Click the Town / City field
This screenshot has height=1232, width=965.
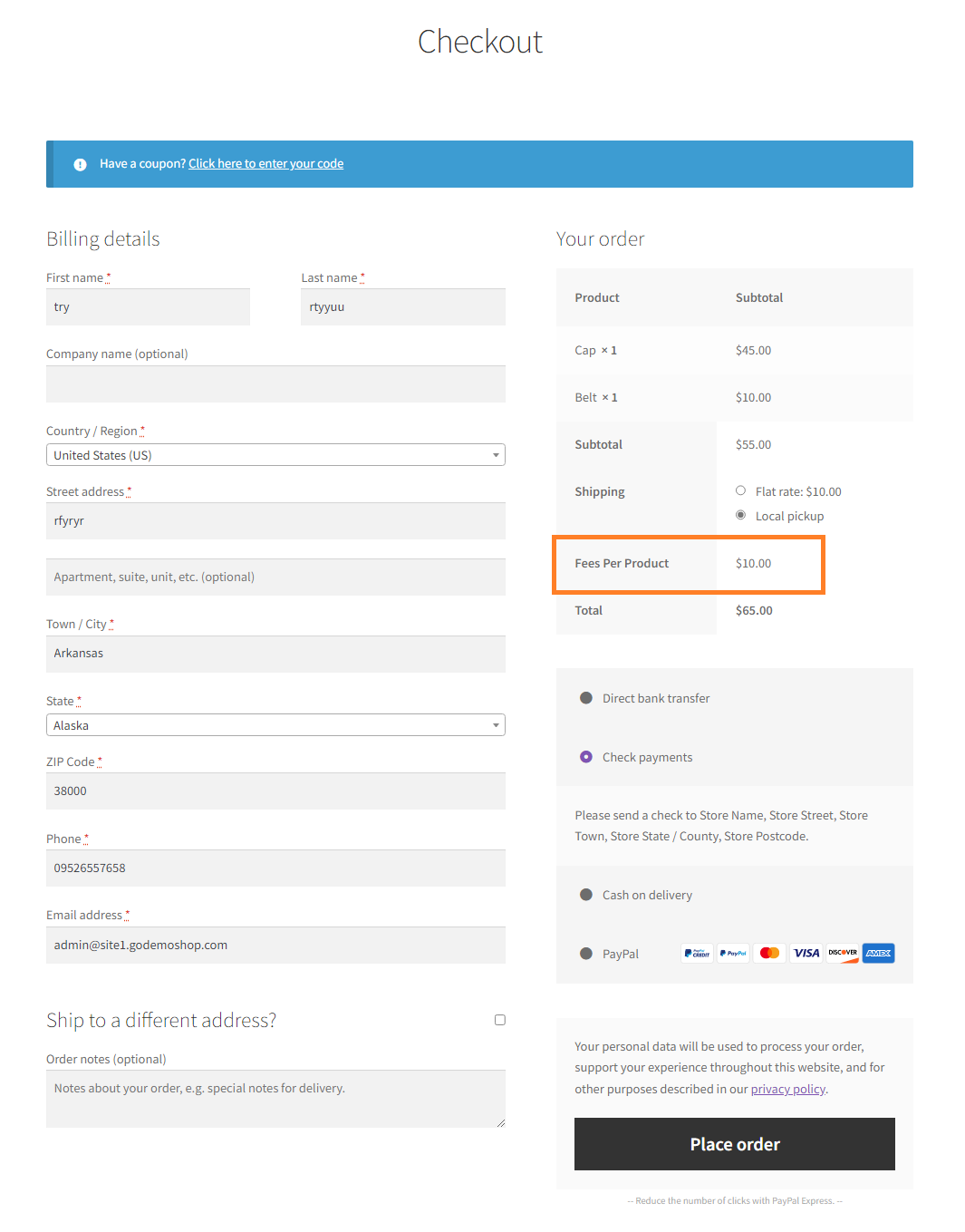(275, 654)
